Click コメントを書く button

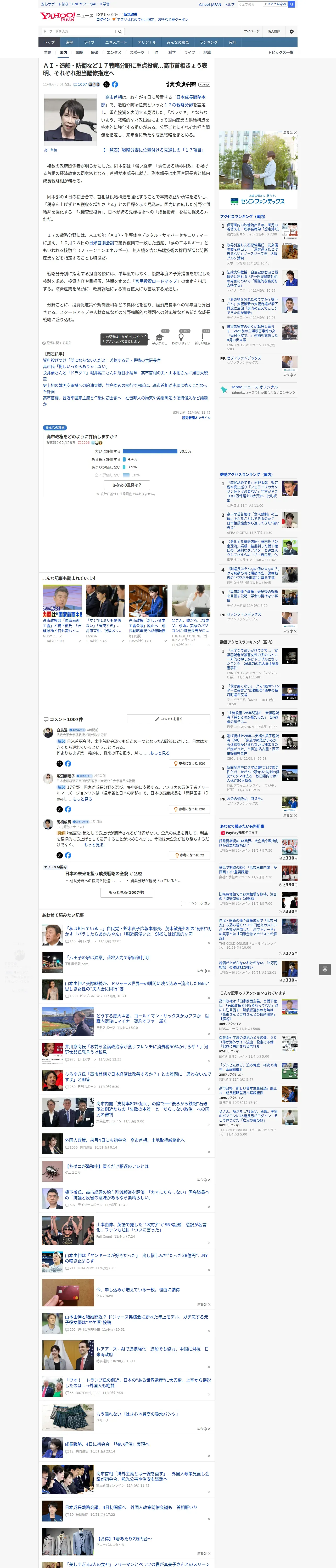click(168, 719)
